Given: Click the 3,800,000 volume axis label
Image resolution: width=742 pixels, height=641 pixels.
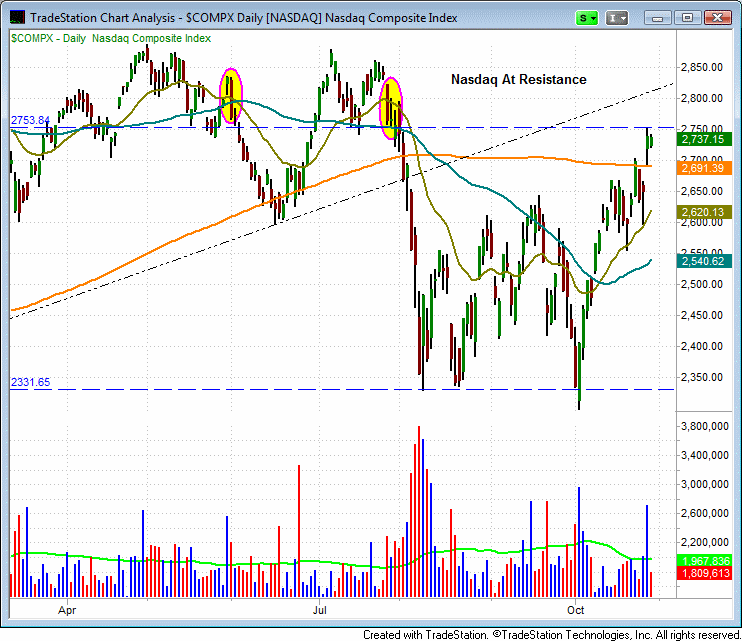Looking at the screenshot, I should [x=705, y=427].
